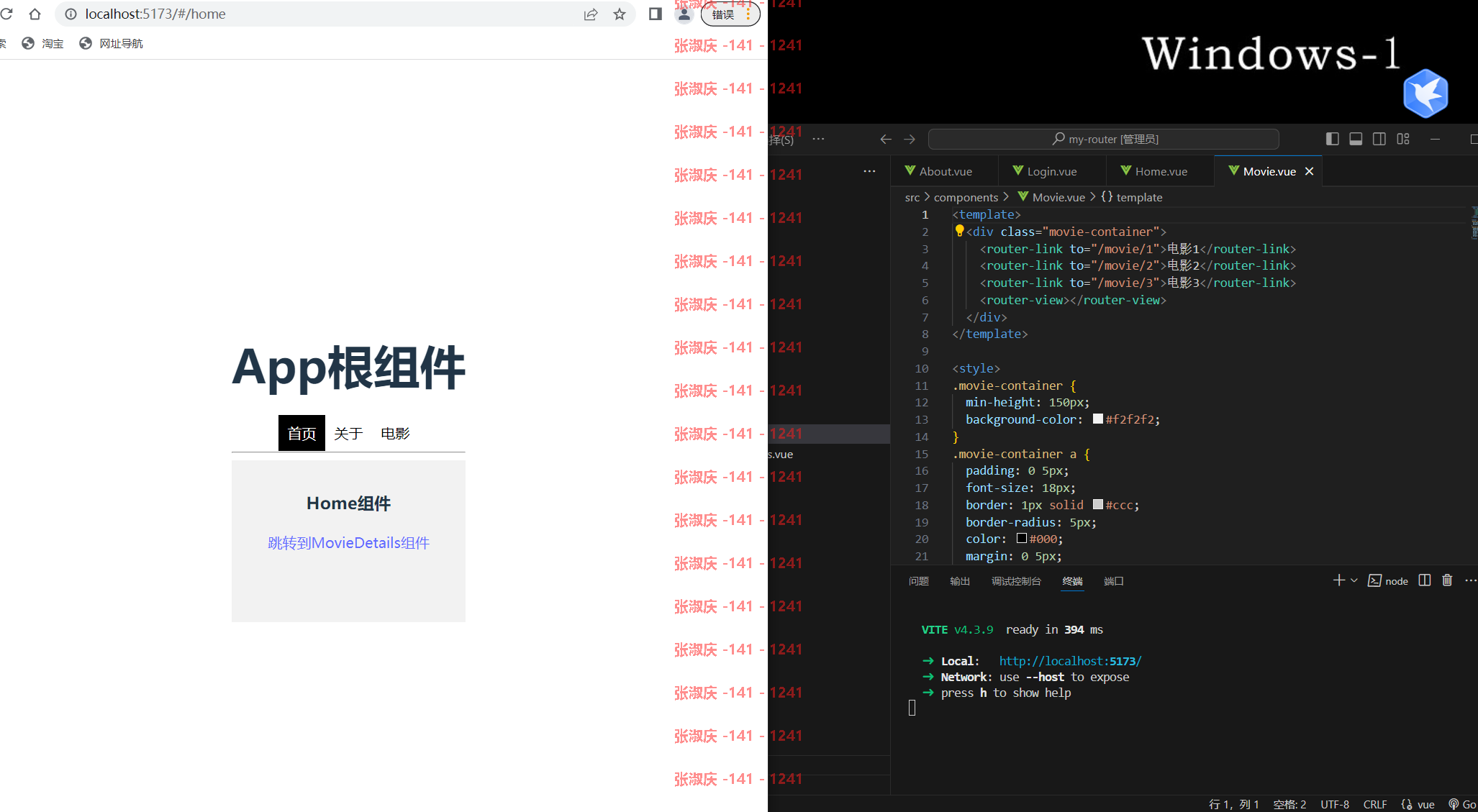Open the 网址导航 bookmark
The height and width of the screenshot is (812, 1478).
[111, 43]
